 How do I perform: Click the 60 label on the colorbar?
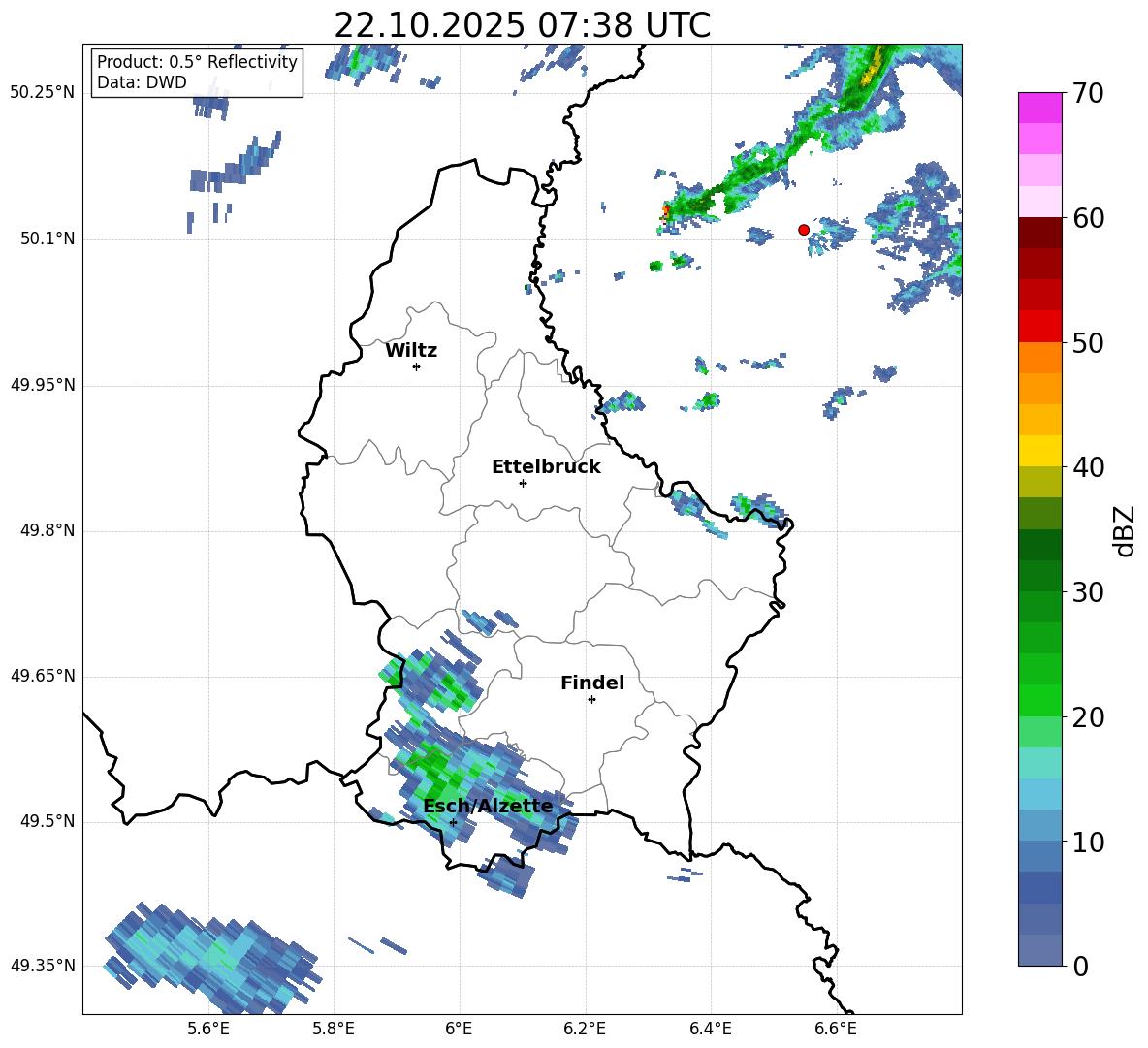point(1089,218)
